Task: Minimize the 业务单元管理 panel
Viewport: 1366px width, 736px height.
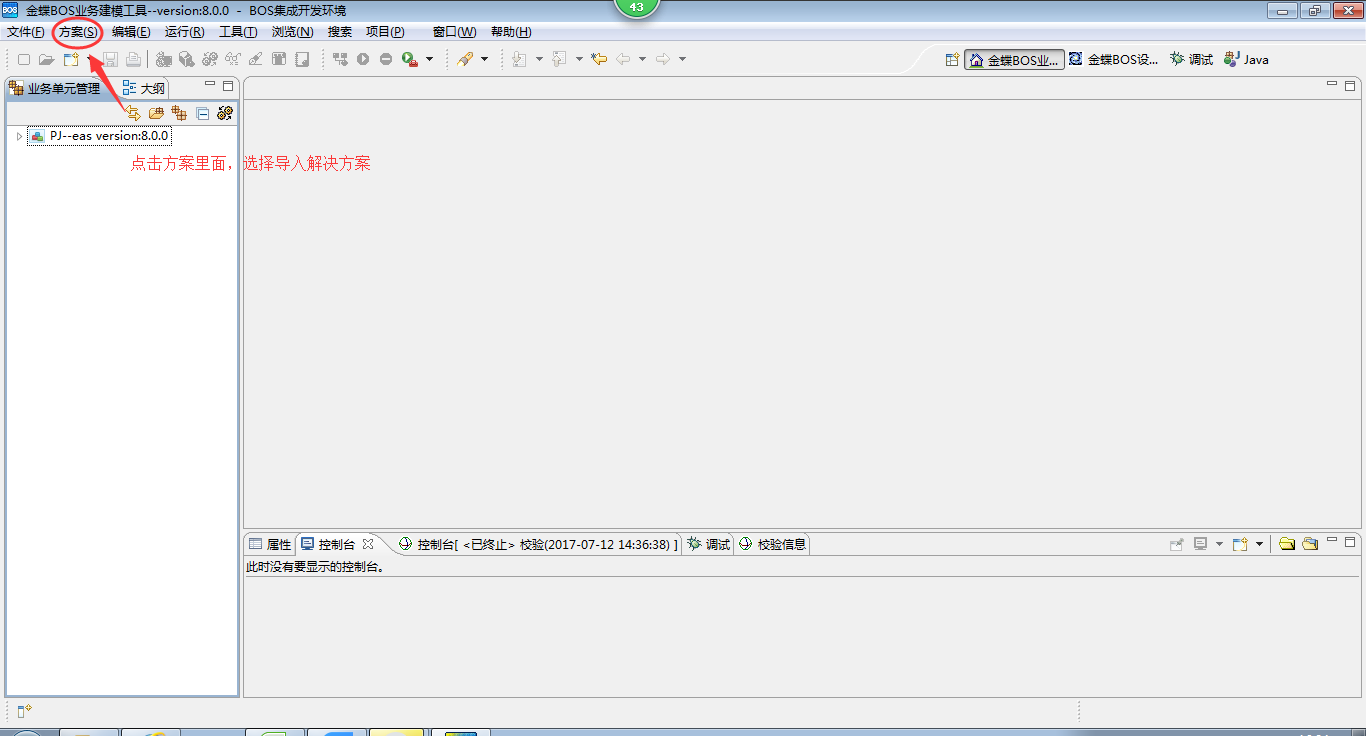Action: pos(210,85)
